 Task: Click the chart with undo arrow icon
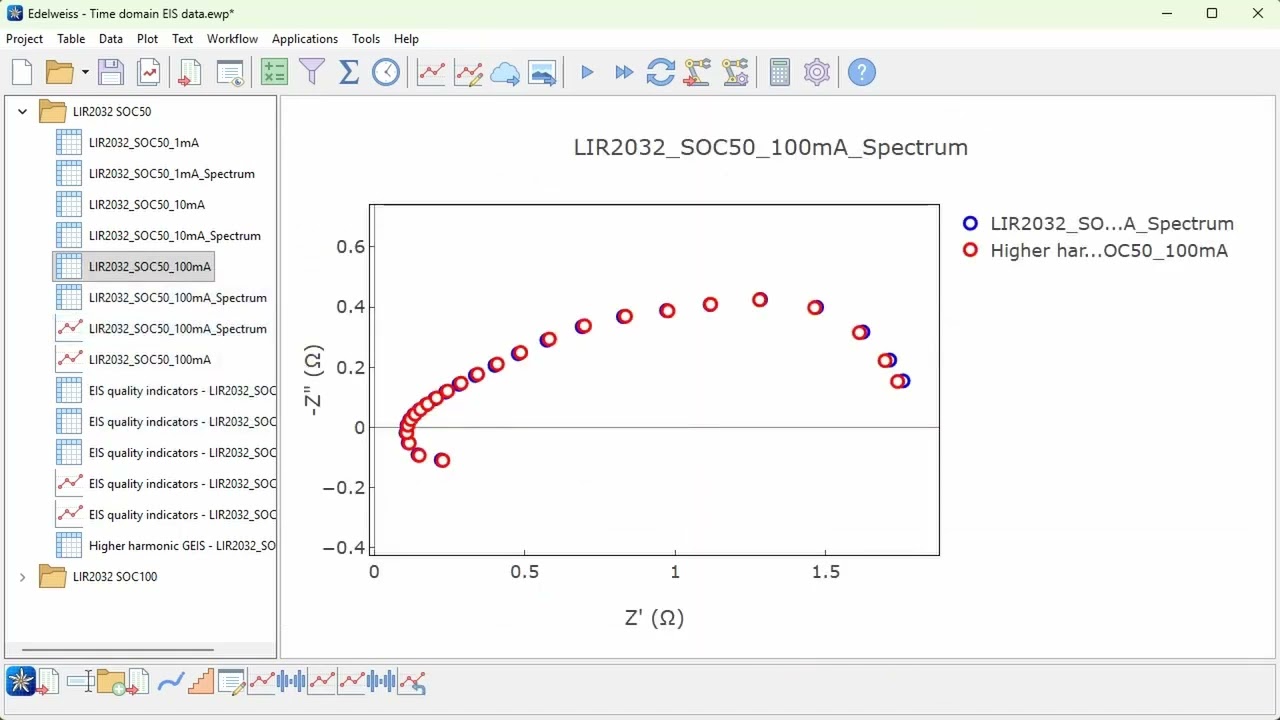[412, 682]
